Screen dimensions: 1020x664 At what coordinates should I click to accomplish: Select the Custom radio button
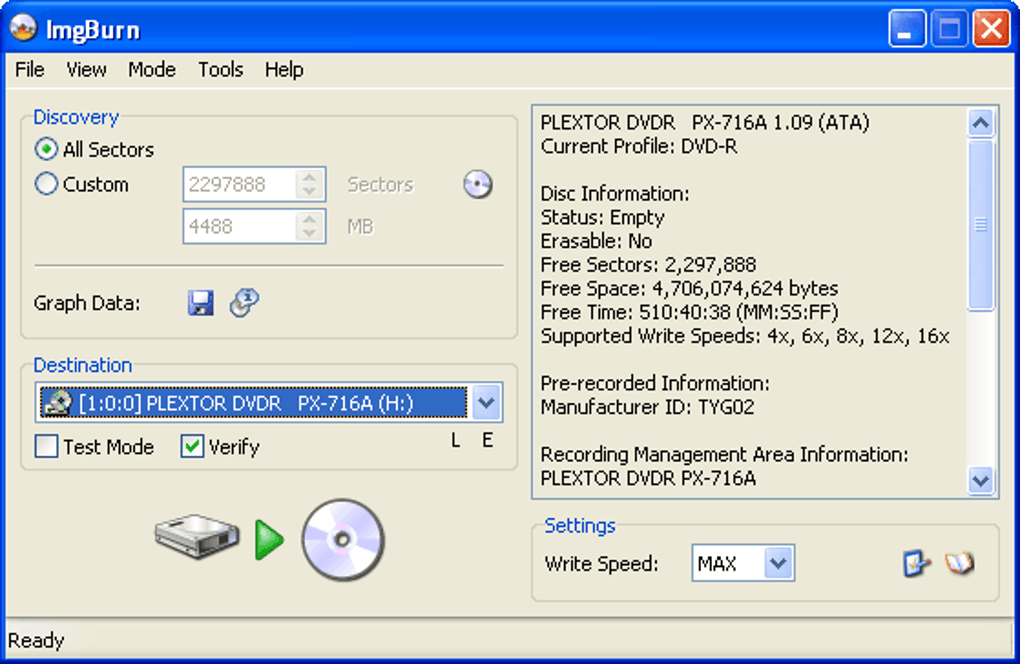coord(46,184)
